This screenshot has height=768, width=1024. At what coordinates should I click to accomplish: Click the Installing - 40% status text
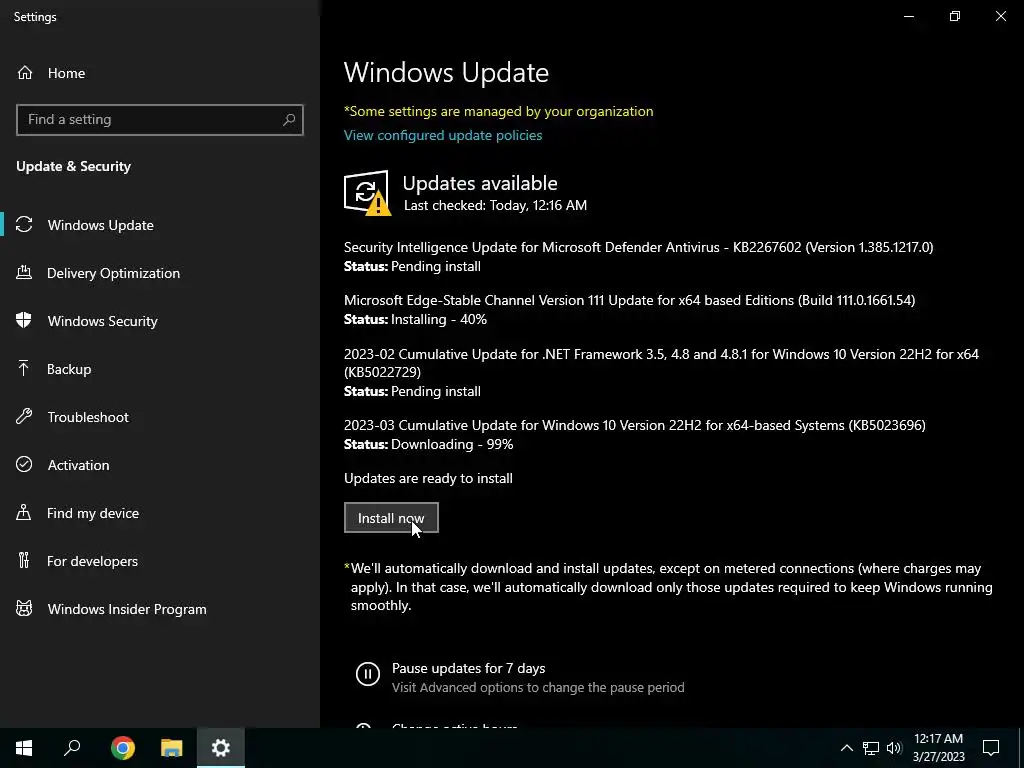tap(439, 319)
